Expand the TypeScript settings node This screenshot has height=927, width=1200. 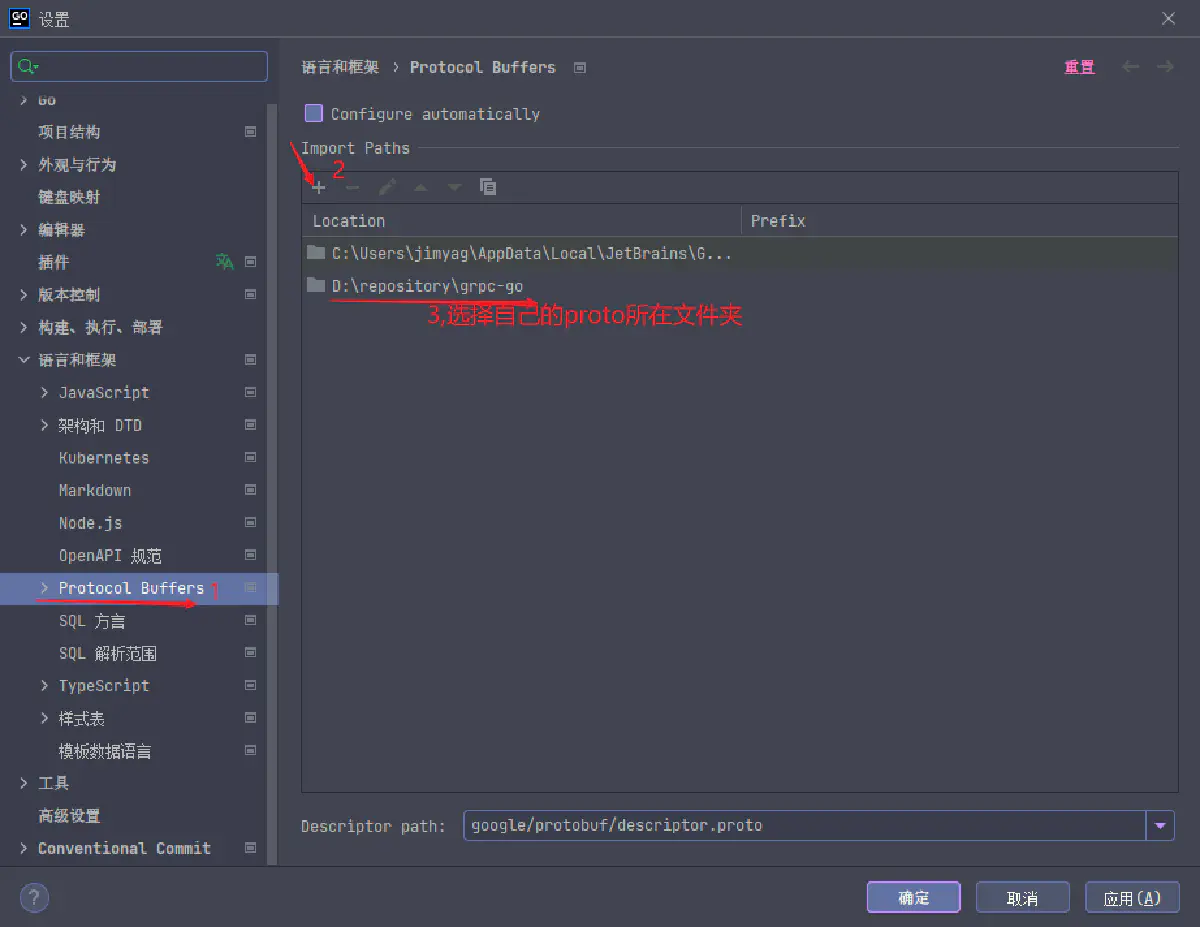pyautogui.click(x=44, y=686)
